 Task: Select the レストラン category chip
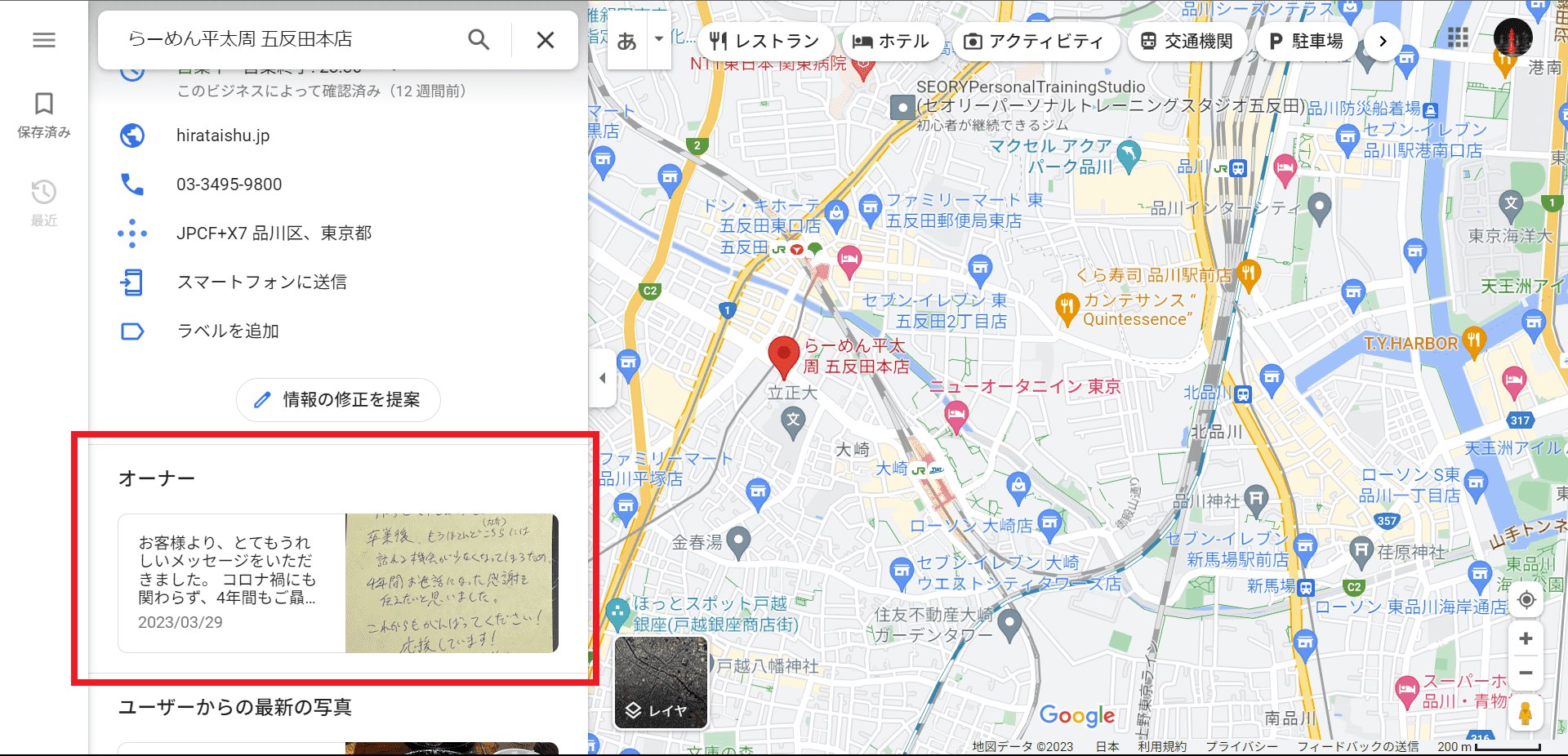coord(765,41)
